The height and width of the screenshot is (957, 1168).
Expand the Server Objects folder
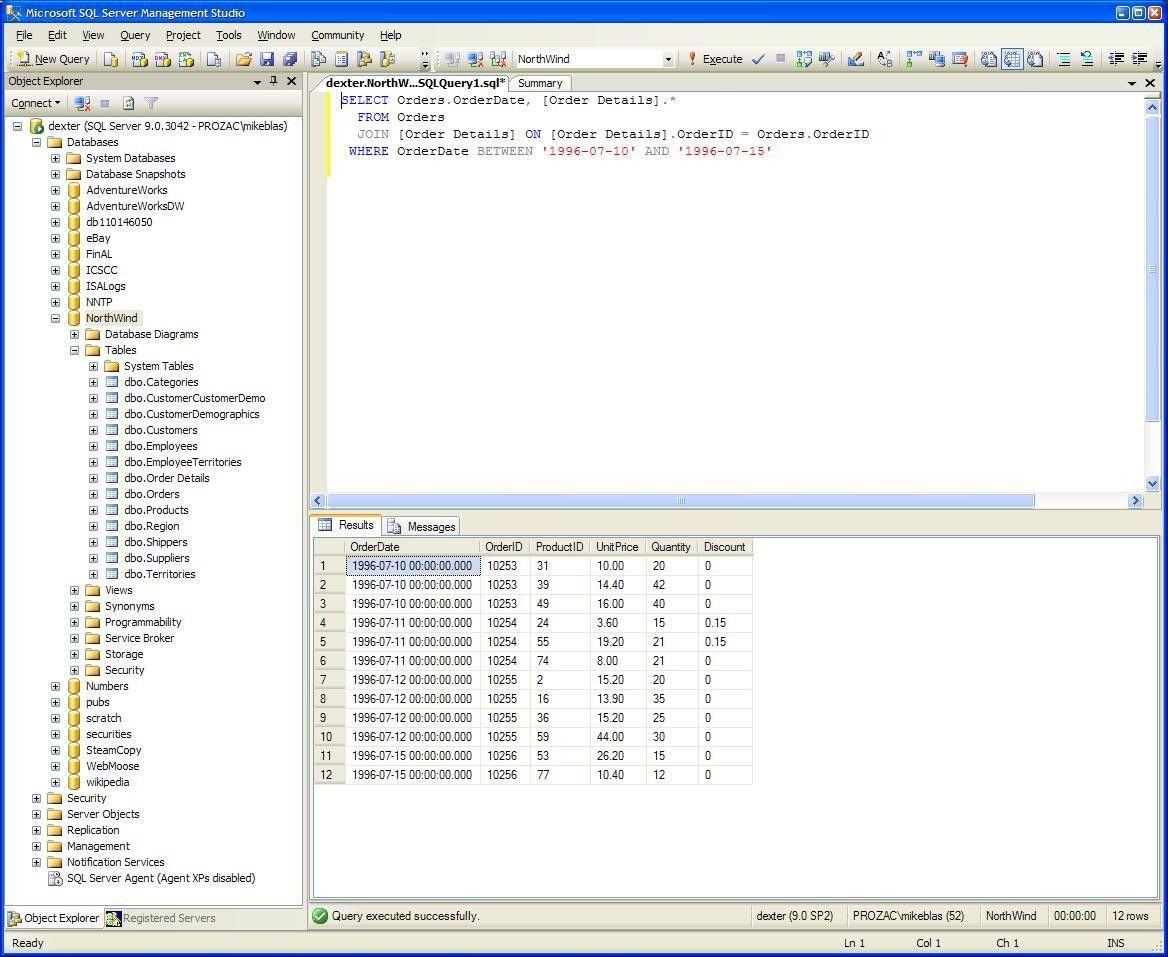click(36, 815)
